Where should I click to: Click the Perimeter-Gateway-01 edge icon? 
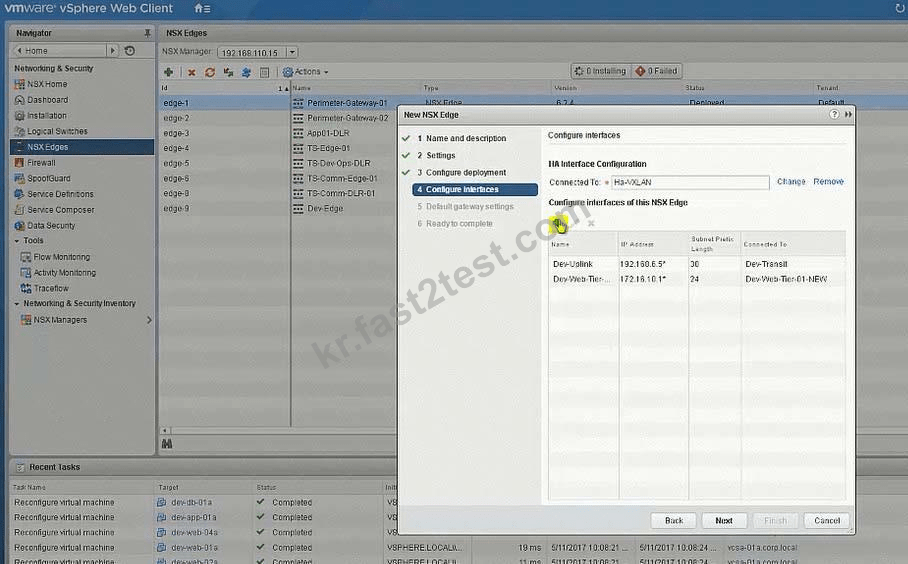click(x=298, y=103)
